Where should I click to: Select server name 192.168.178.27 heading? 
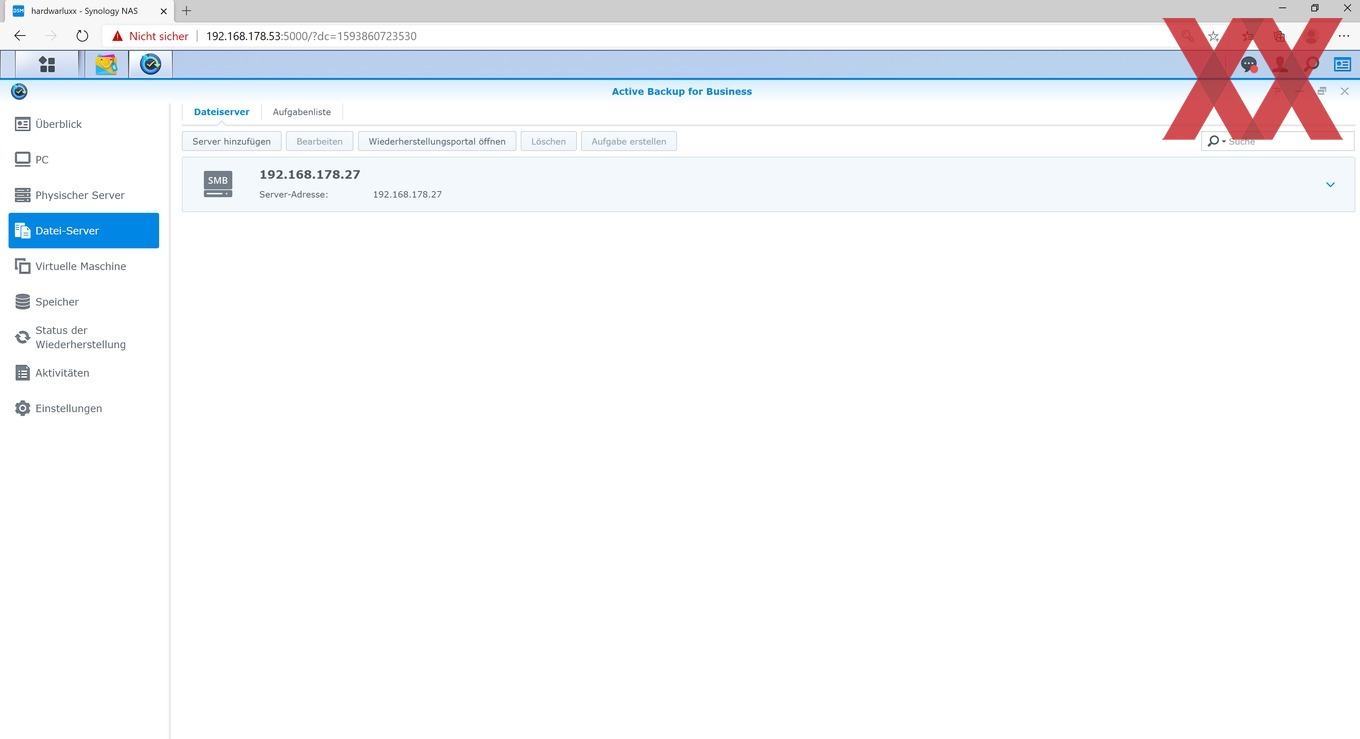(x=310, y=174)
